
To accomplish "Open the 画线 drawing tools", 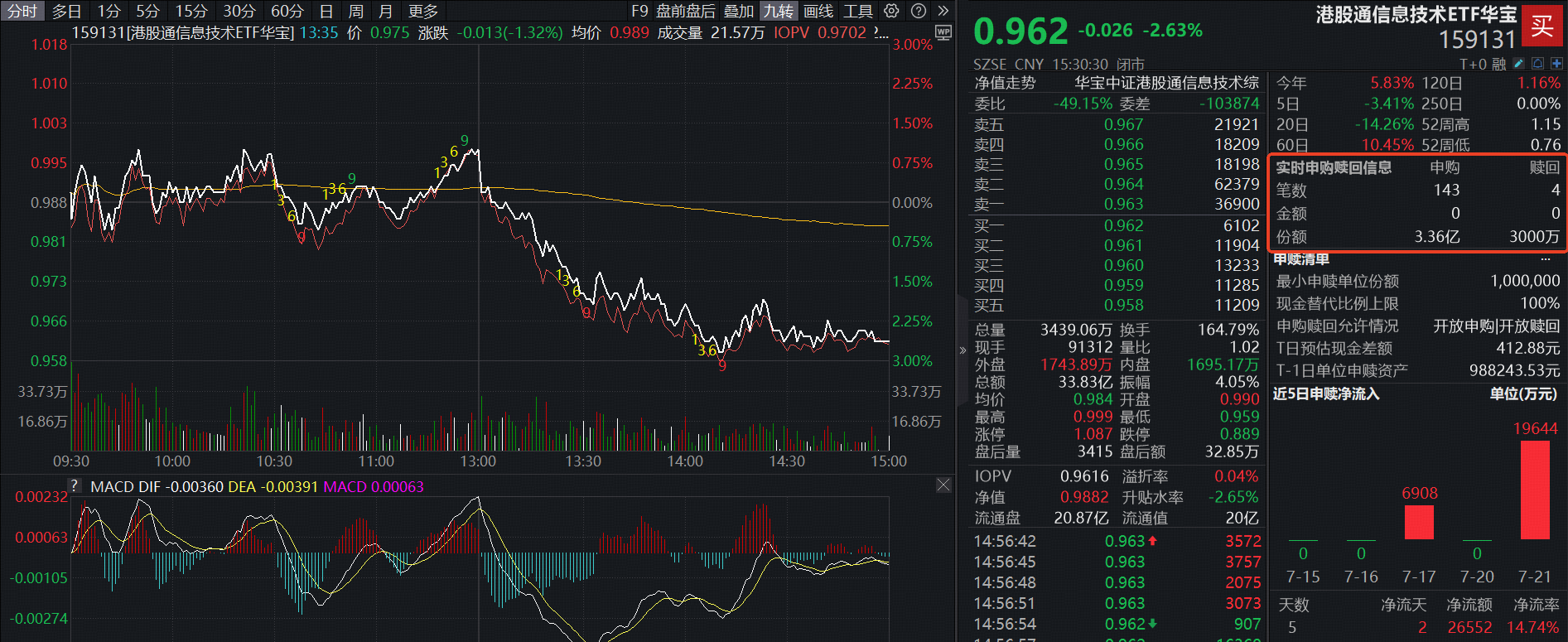I will click(818, 11).
